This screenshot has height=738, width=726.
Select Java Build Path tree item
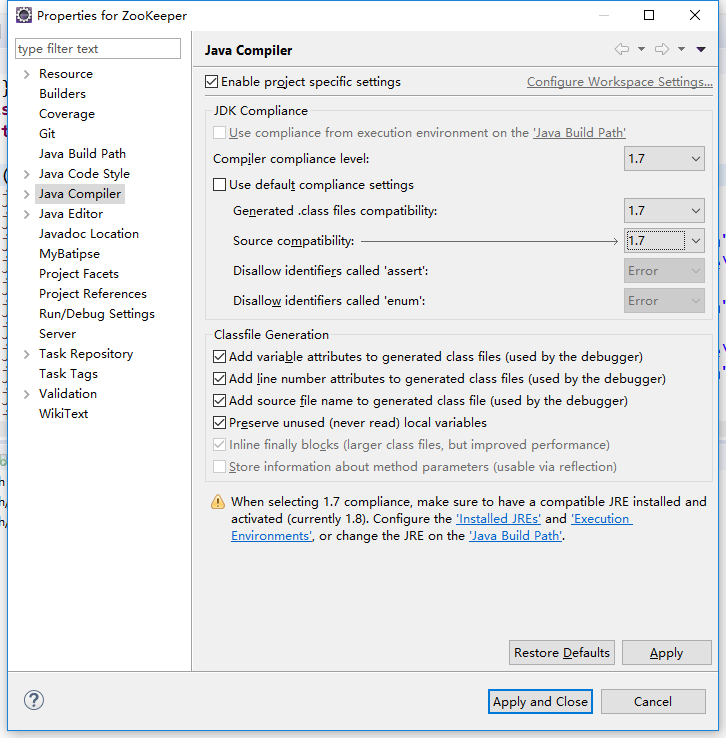pos(82,154)
